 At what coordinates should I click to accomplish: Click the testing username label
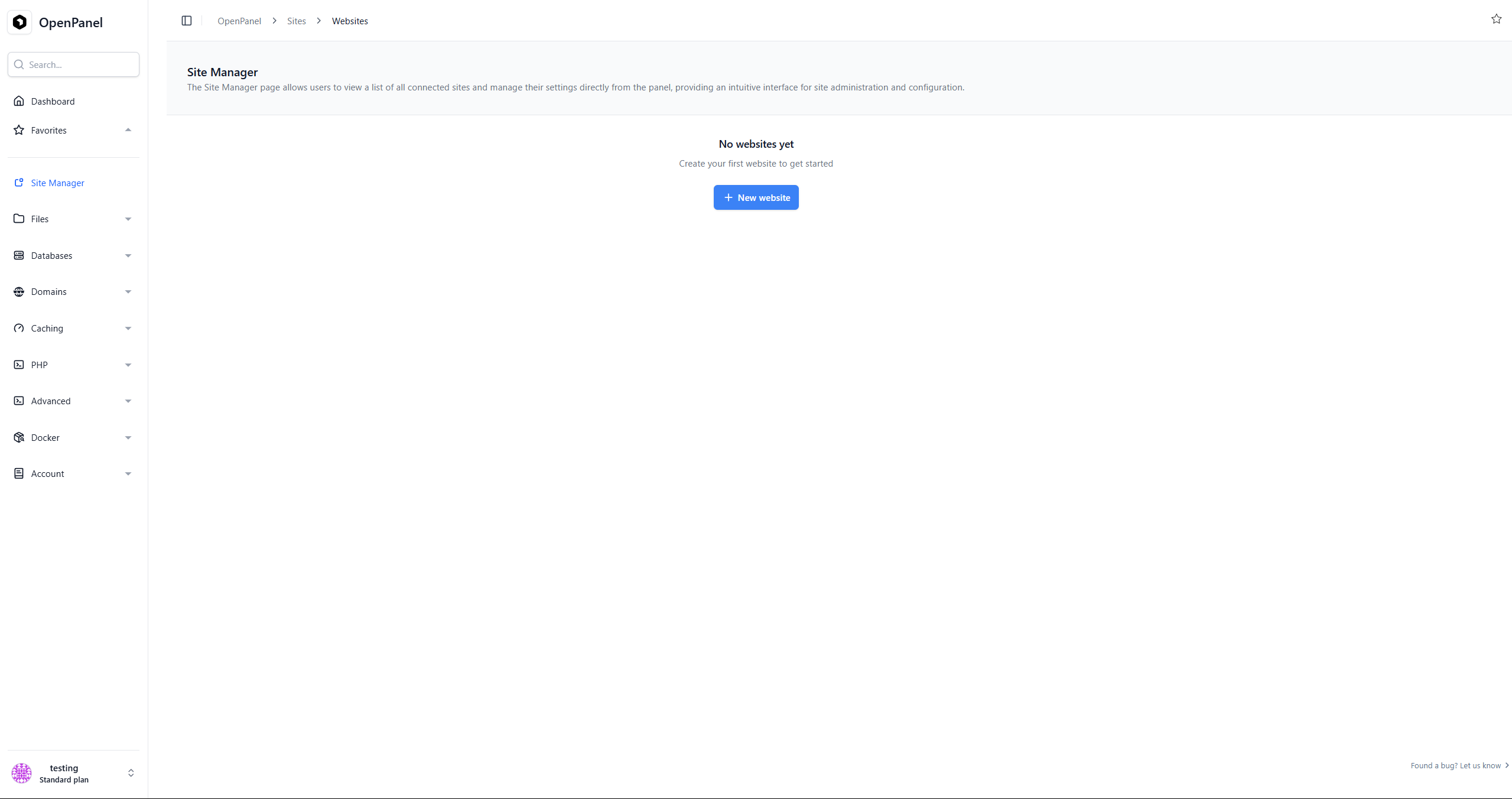pos(64,768)
